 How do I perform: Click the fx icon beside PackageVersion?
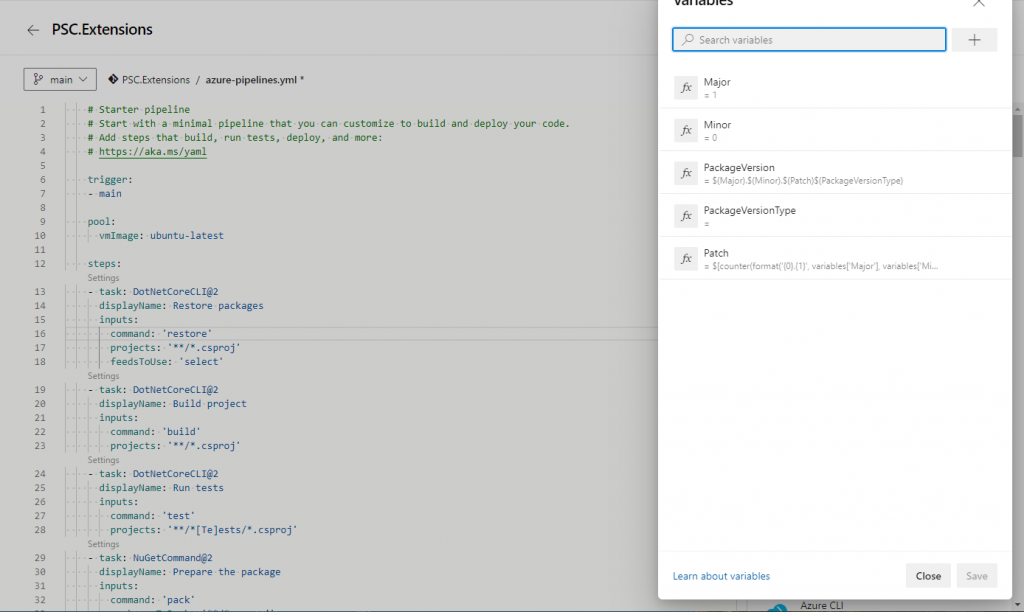pos(686,173)
